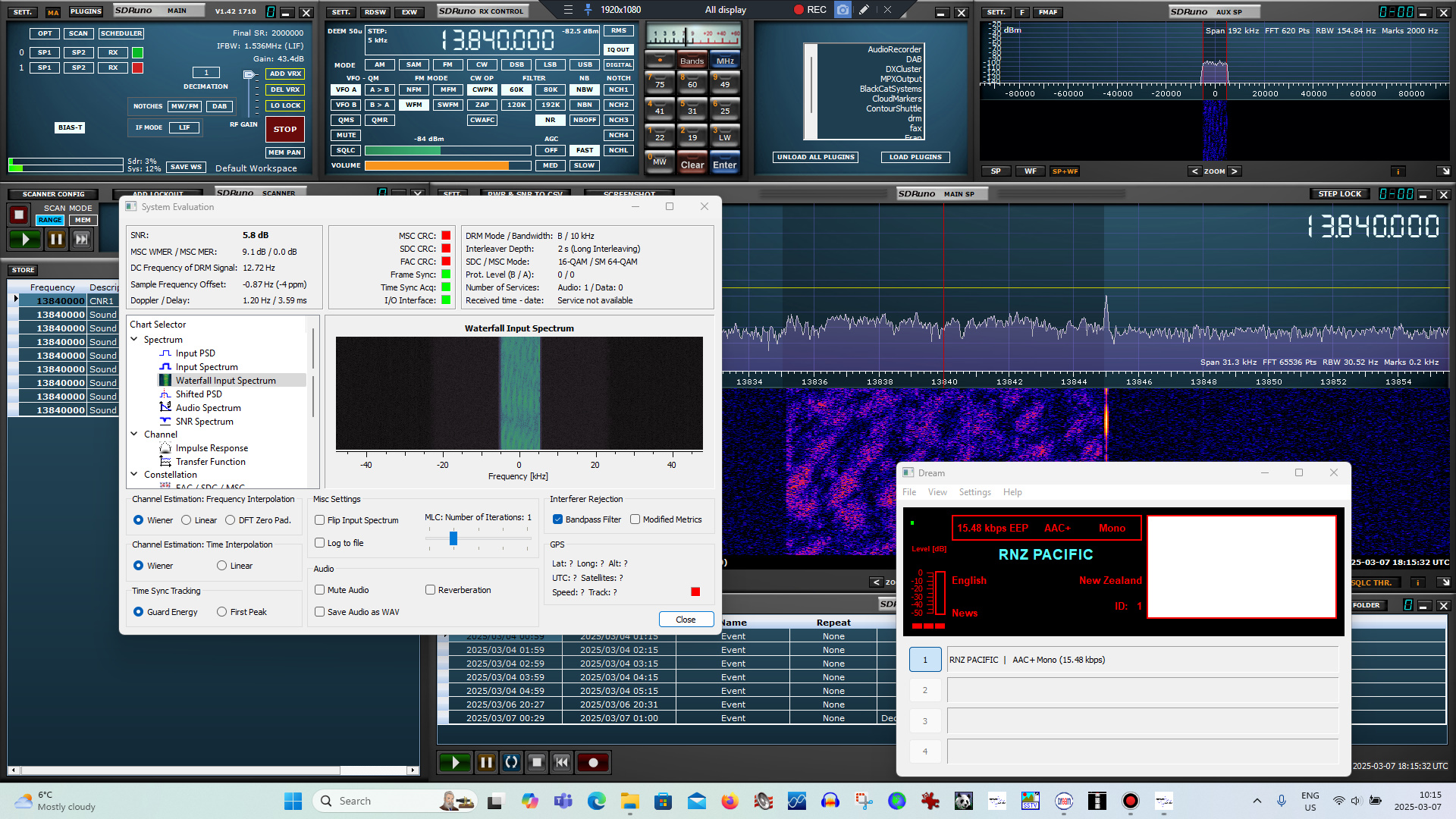
Task: Select Linear frequency interpolation radio button
Action: pos(187,520)
